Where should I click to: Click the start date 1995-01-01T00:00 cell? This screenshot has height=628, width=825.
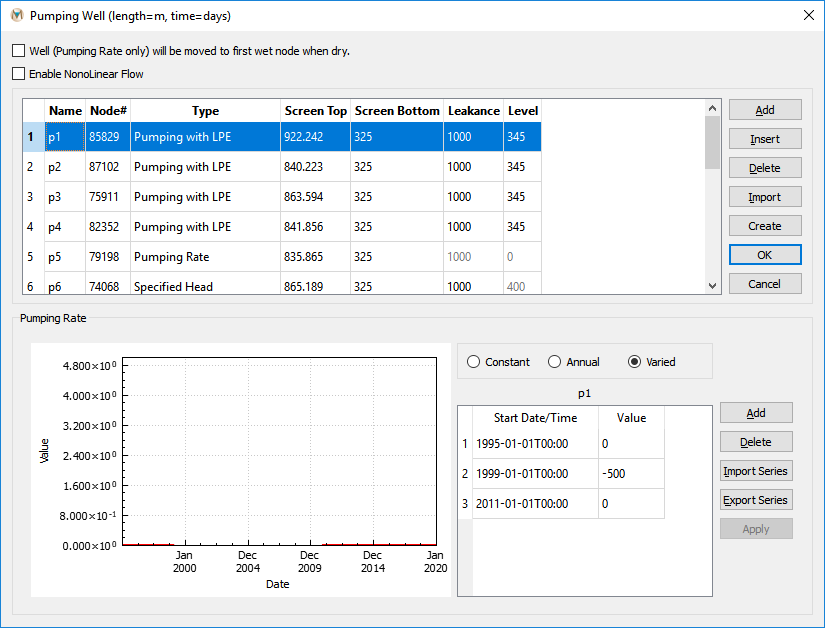coord(535,443)
